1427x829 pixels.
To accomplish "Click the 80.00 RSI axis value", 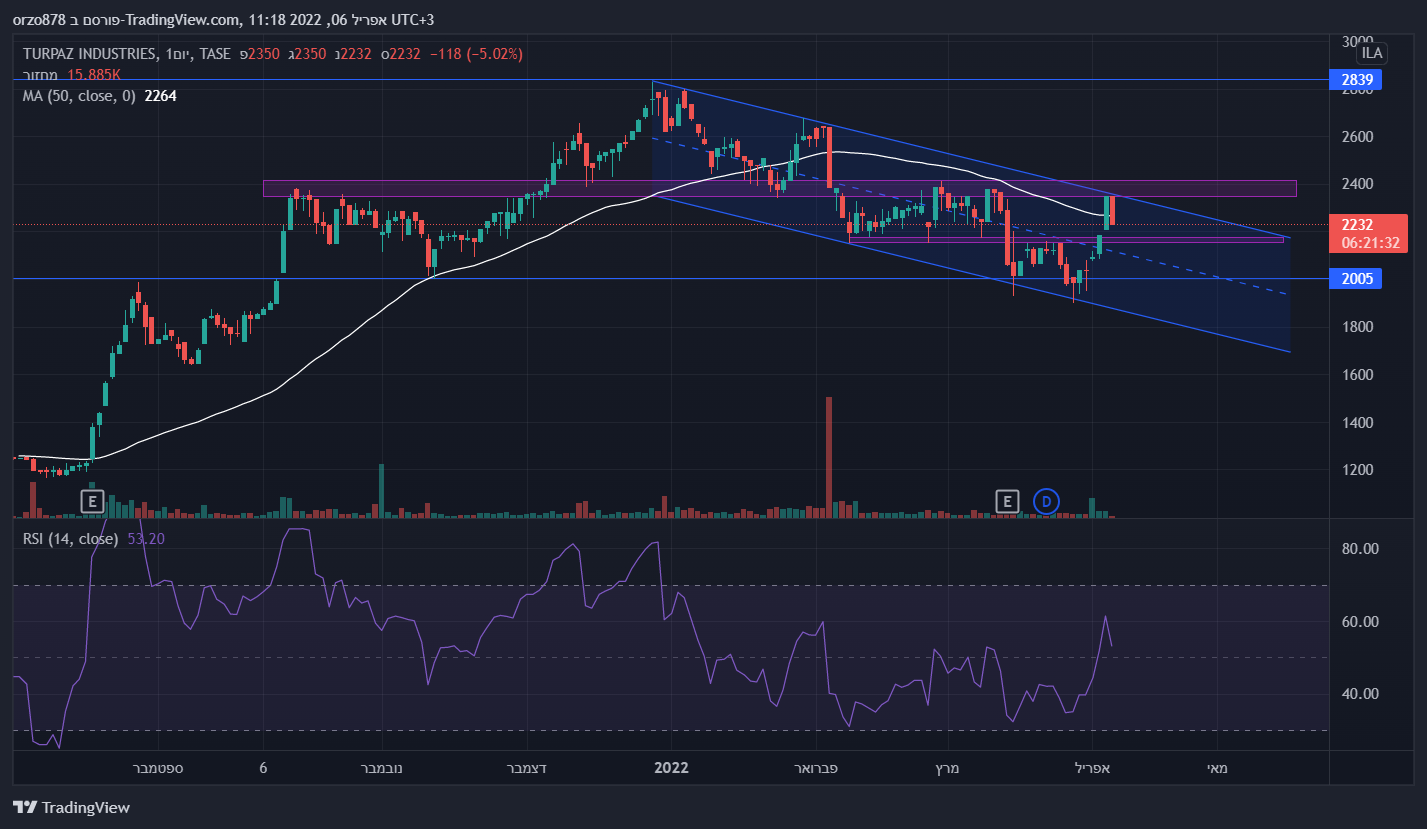I will [1360, 549].
